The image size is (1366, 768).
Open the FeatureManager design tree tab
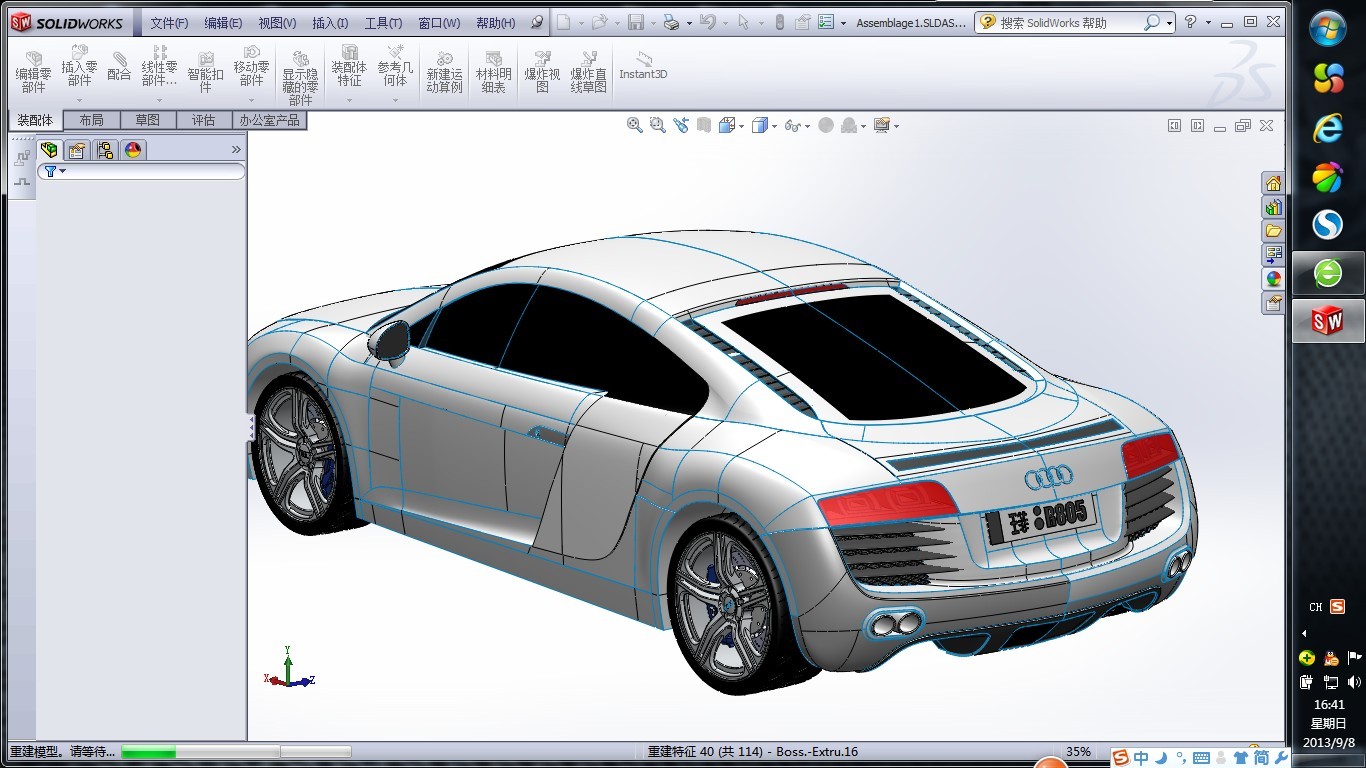pyautogui.click(x=49, y=150)
